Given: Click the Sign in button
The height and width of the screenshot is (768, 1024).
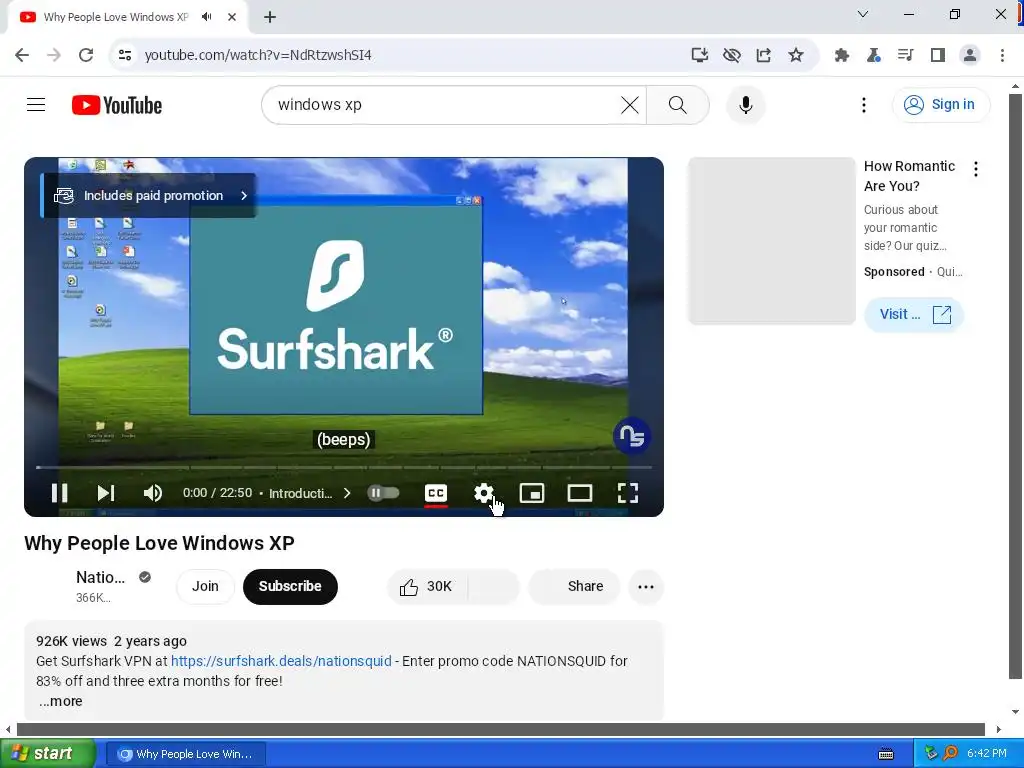Looking at the screenshot, I should [x=941, y=104].
